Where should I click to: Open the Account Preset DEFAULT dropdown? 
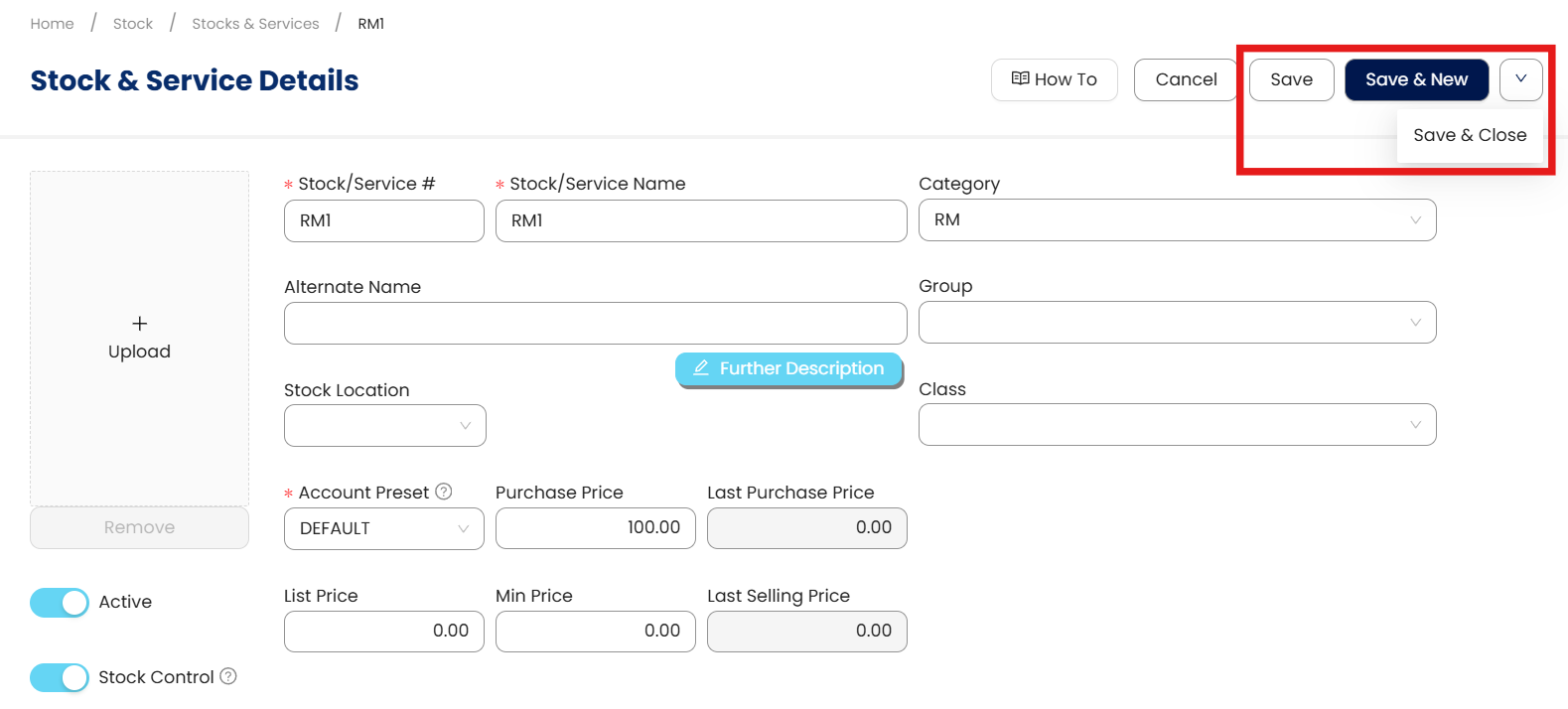click(383, 528)
